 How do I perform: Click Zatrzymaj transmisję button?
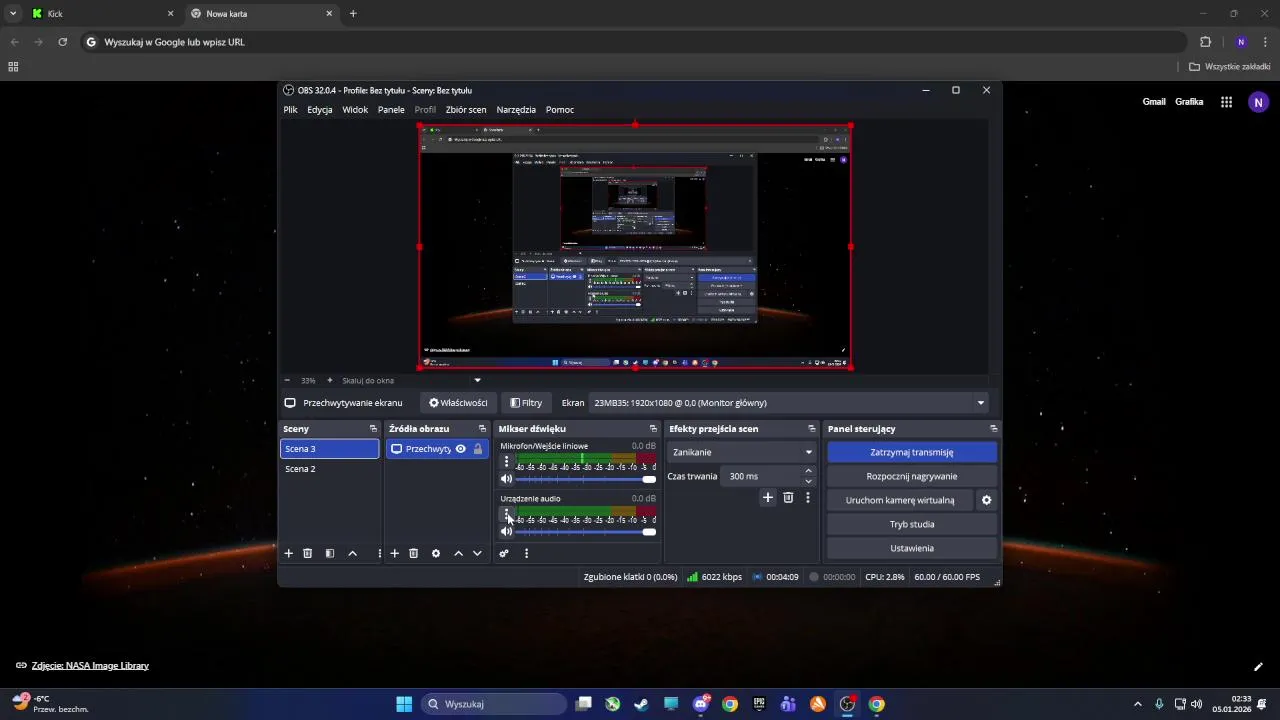(912, 452)
